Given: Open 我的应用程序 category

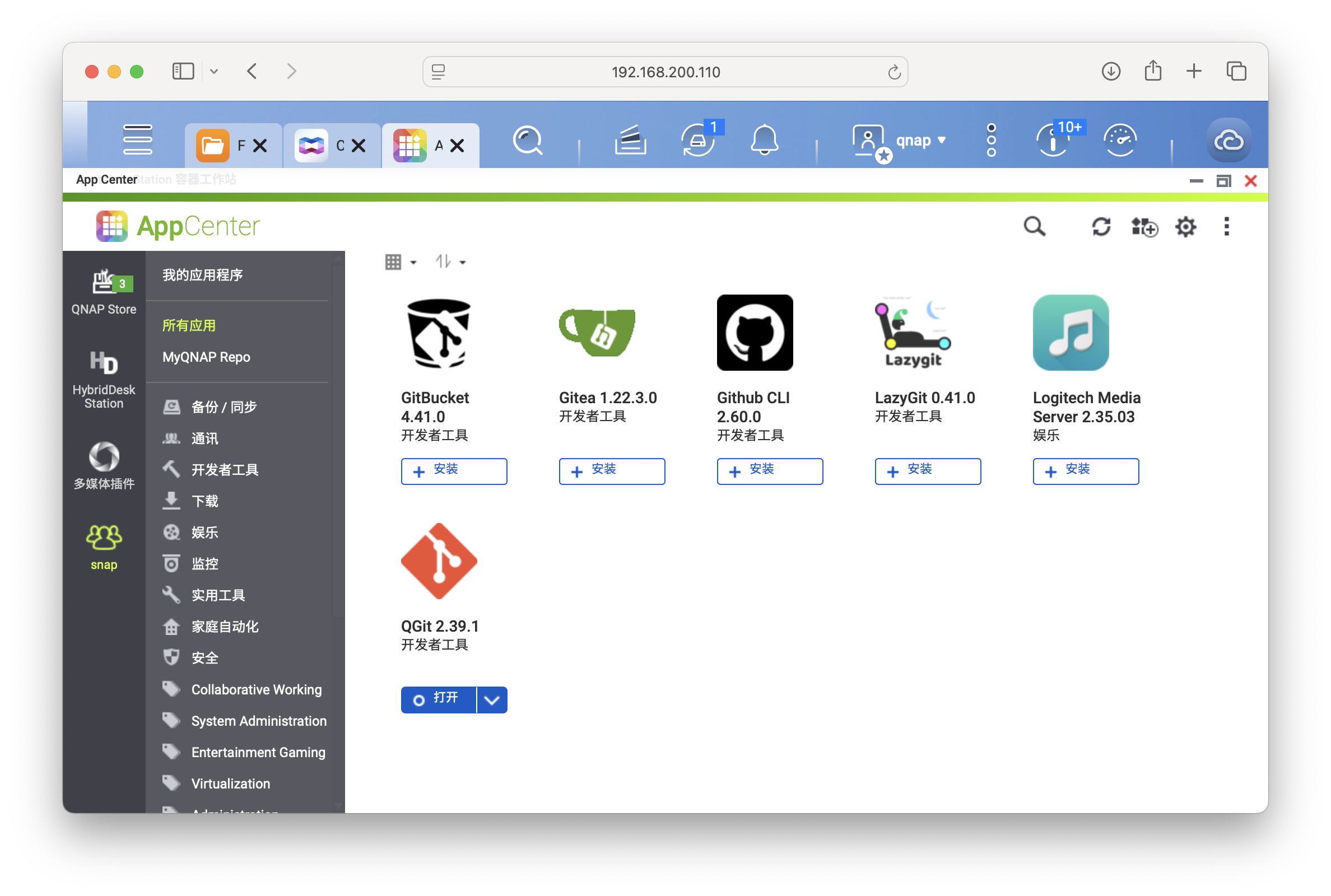Looking at the screenshot, I should click(202, 276).
